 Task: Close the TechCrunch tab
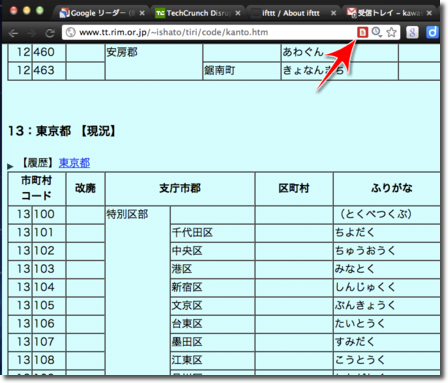(x=238, y=13)
